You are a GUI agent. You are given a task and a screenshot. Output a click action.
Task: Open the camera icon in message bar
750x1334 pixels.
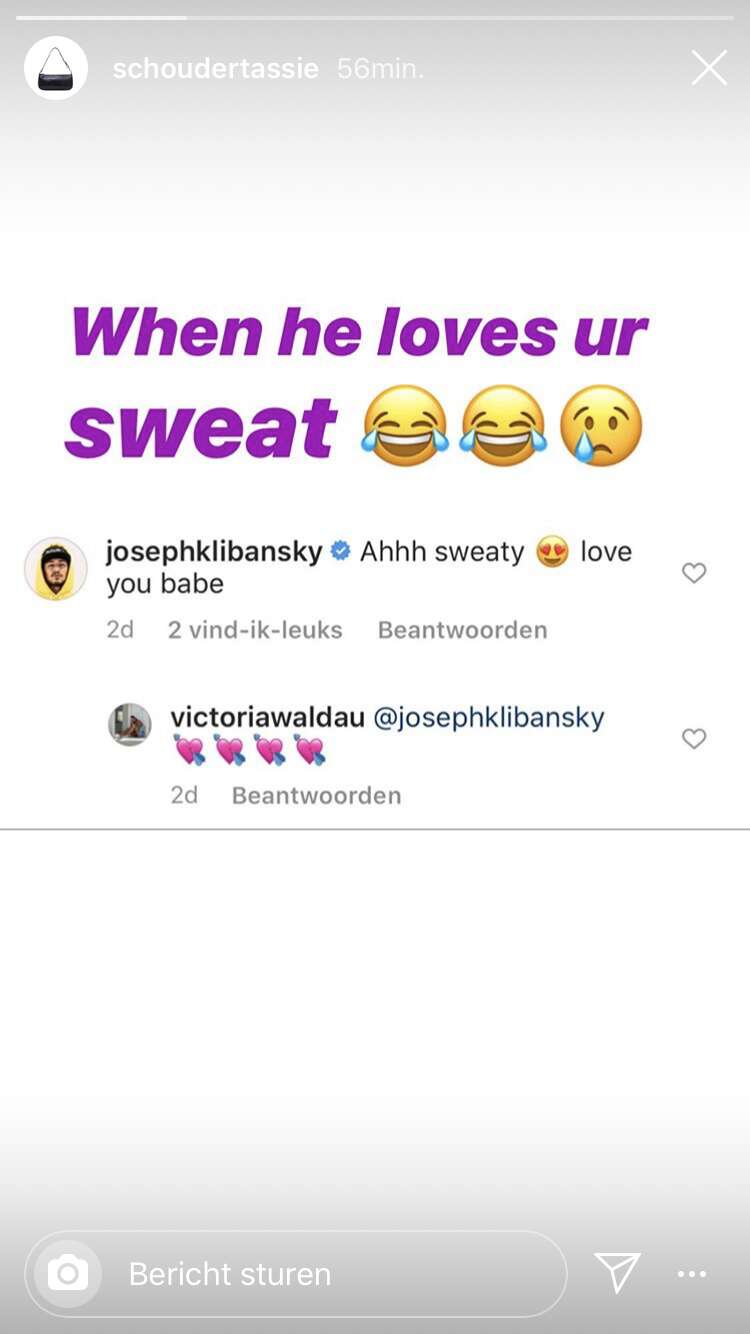click(68, 1273)
